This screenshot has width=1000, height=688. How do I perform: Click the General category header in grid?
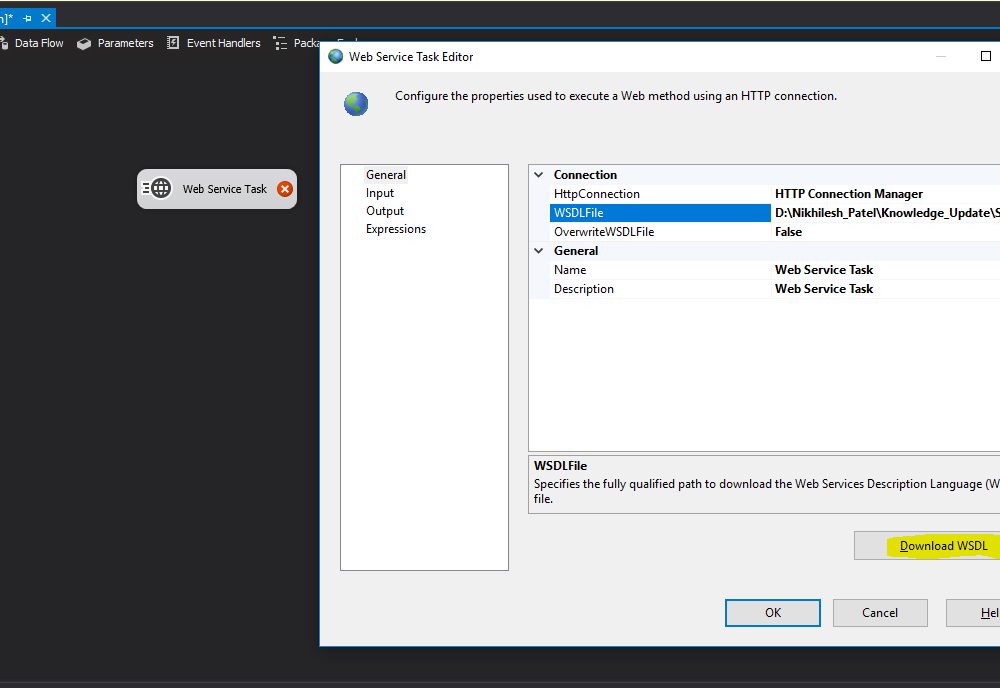[x=576, y=251]
